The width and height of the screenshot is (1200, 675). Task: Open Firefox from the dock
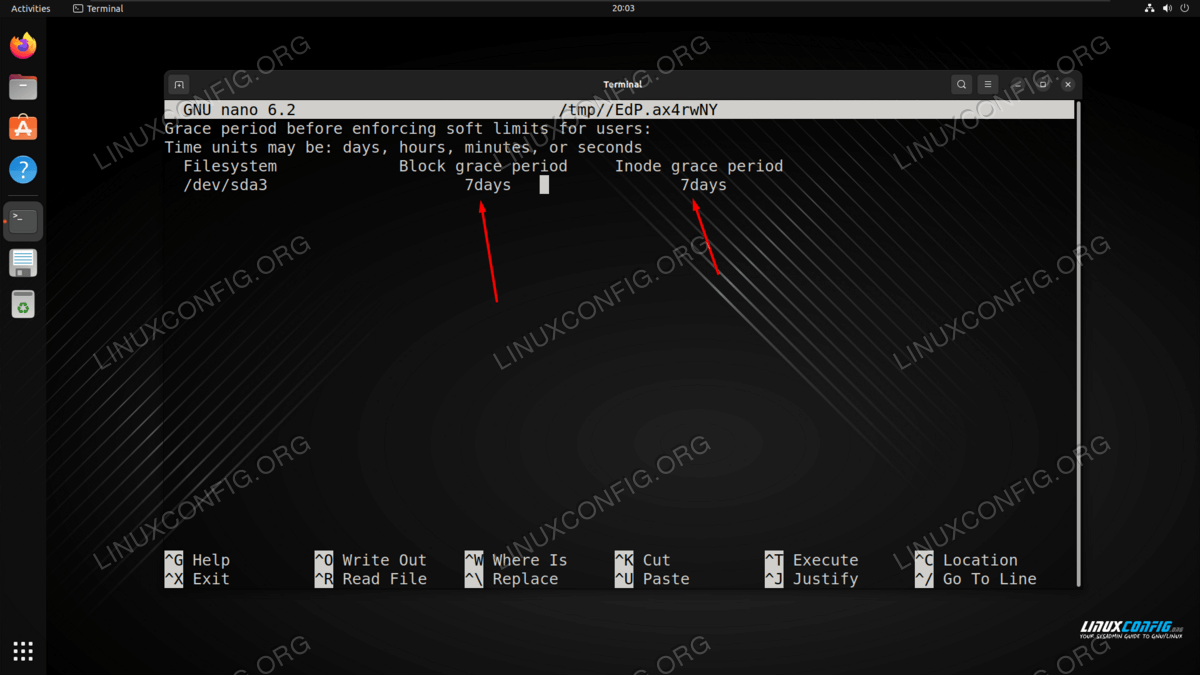[x=23, y=46]
